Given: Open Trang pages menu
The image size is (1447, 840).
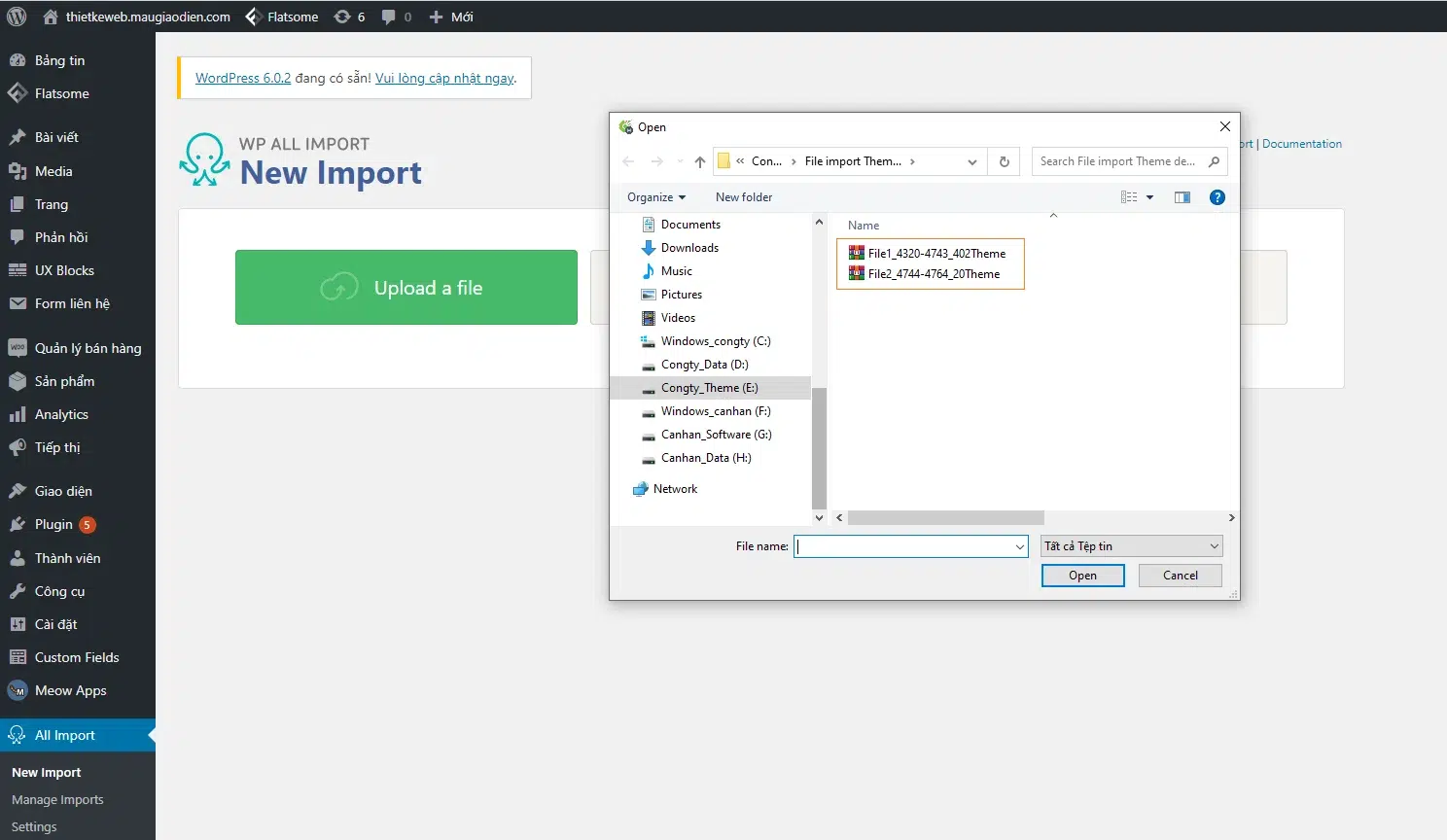Looking at the screenshot, I should [78, 204].
